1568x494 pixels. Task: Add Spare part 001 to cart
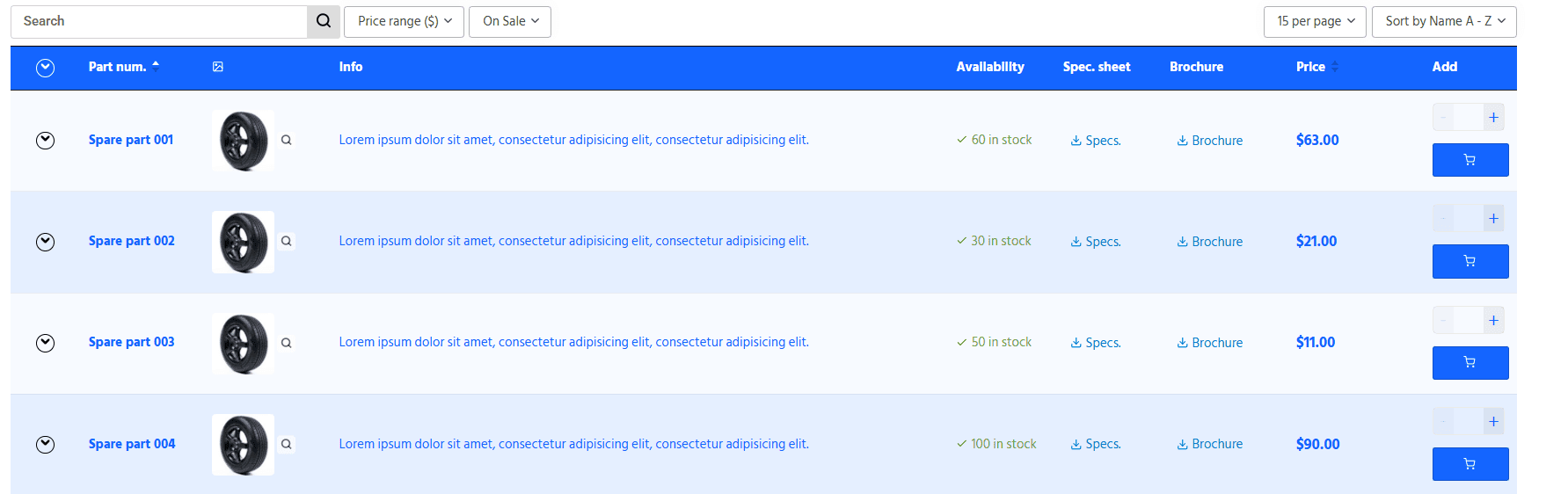pyautogui.click(x=1470, y=160)
